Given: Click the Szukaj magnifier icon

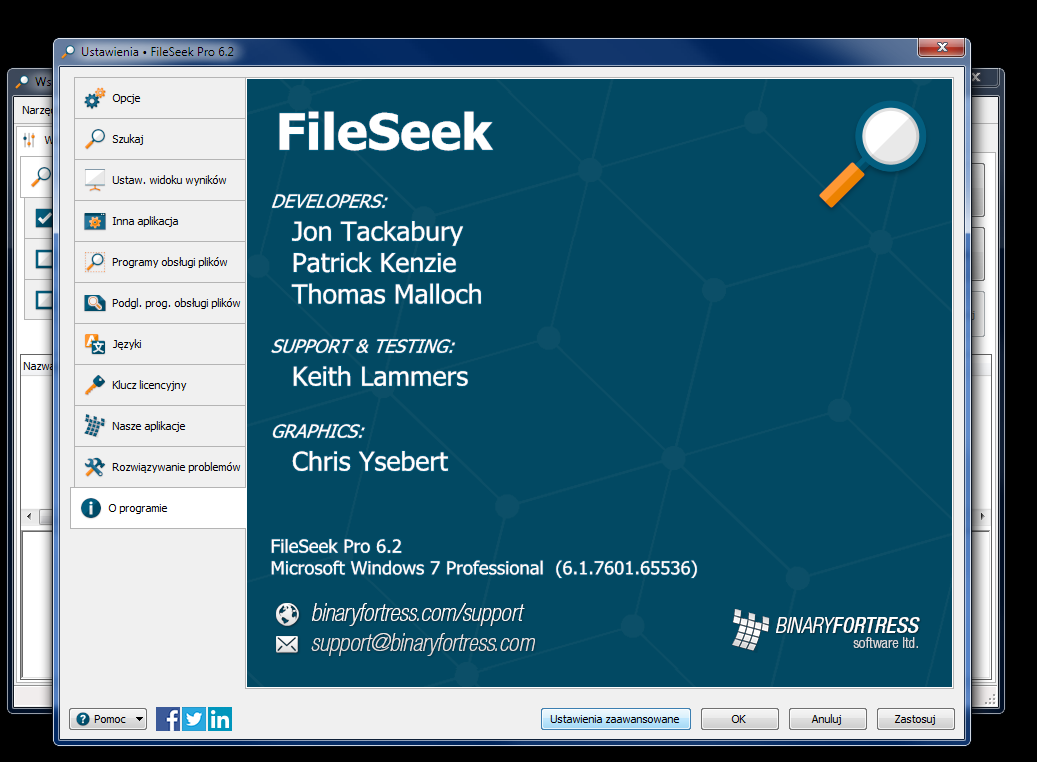Looking at the screenshot, I should coord(95,139).
